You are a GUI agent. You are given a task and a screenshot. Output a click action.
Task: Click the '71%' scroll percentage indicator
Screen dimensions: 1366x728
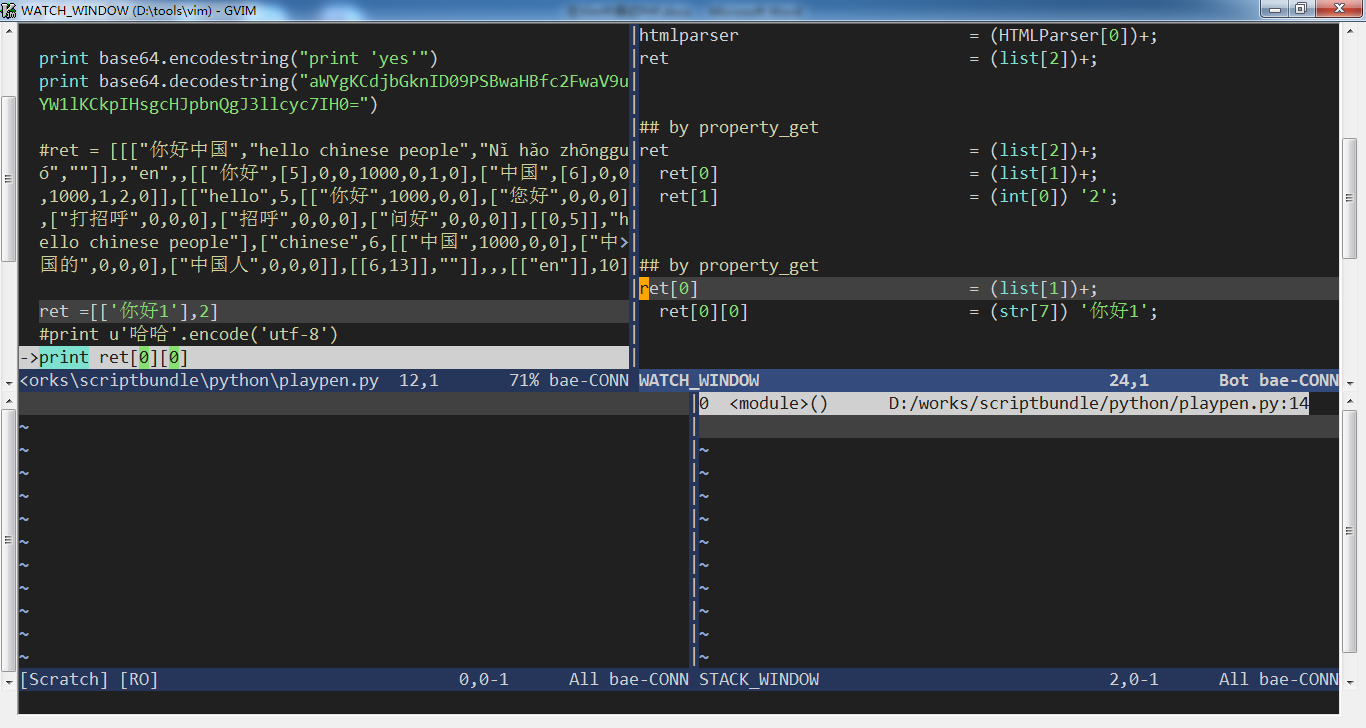click(524, 381)
